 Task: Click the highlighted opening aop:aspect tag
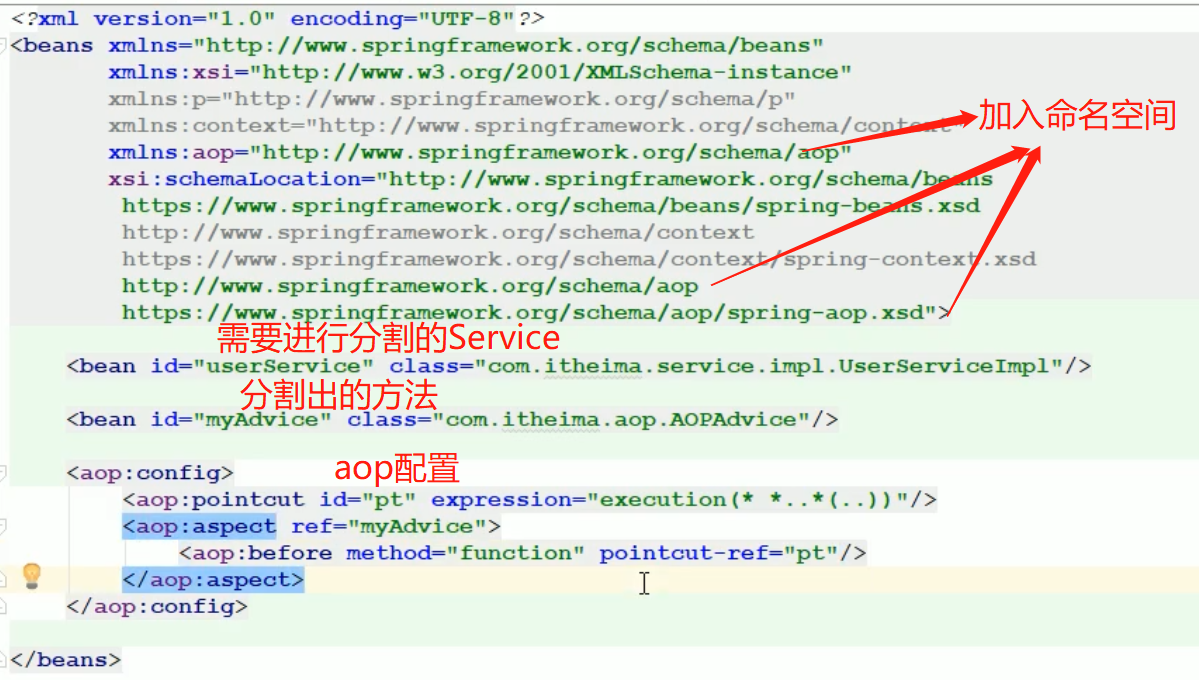pos(199,526)
